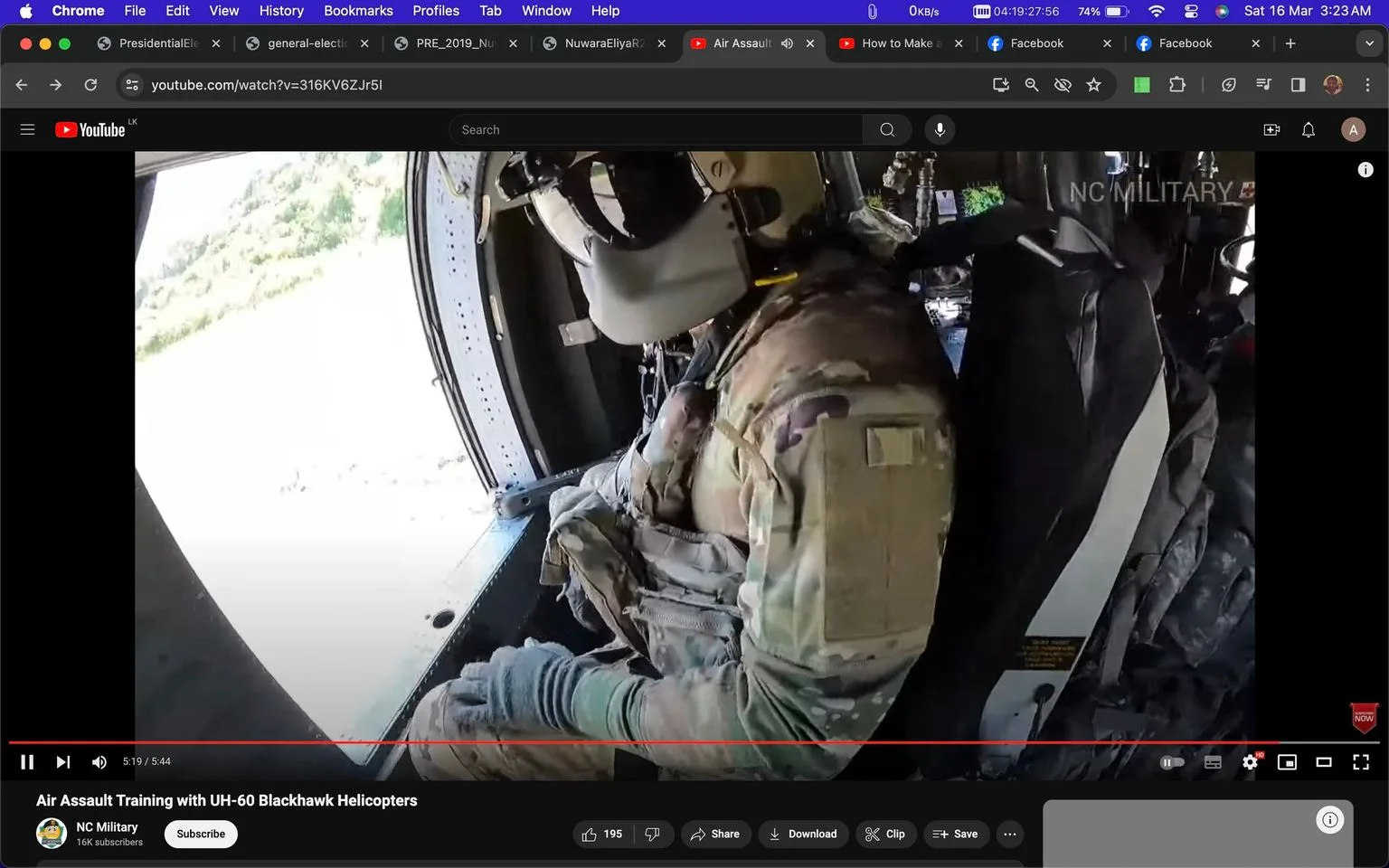Mute the video volume

pos(99,762)
